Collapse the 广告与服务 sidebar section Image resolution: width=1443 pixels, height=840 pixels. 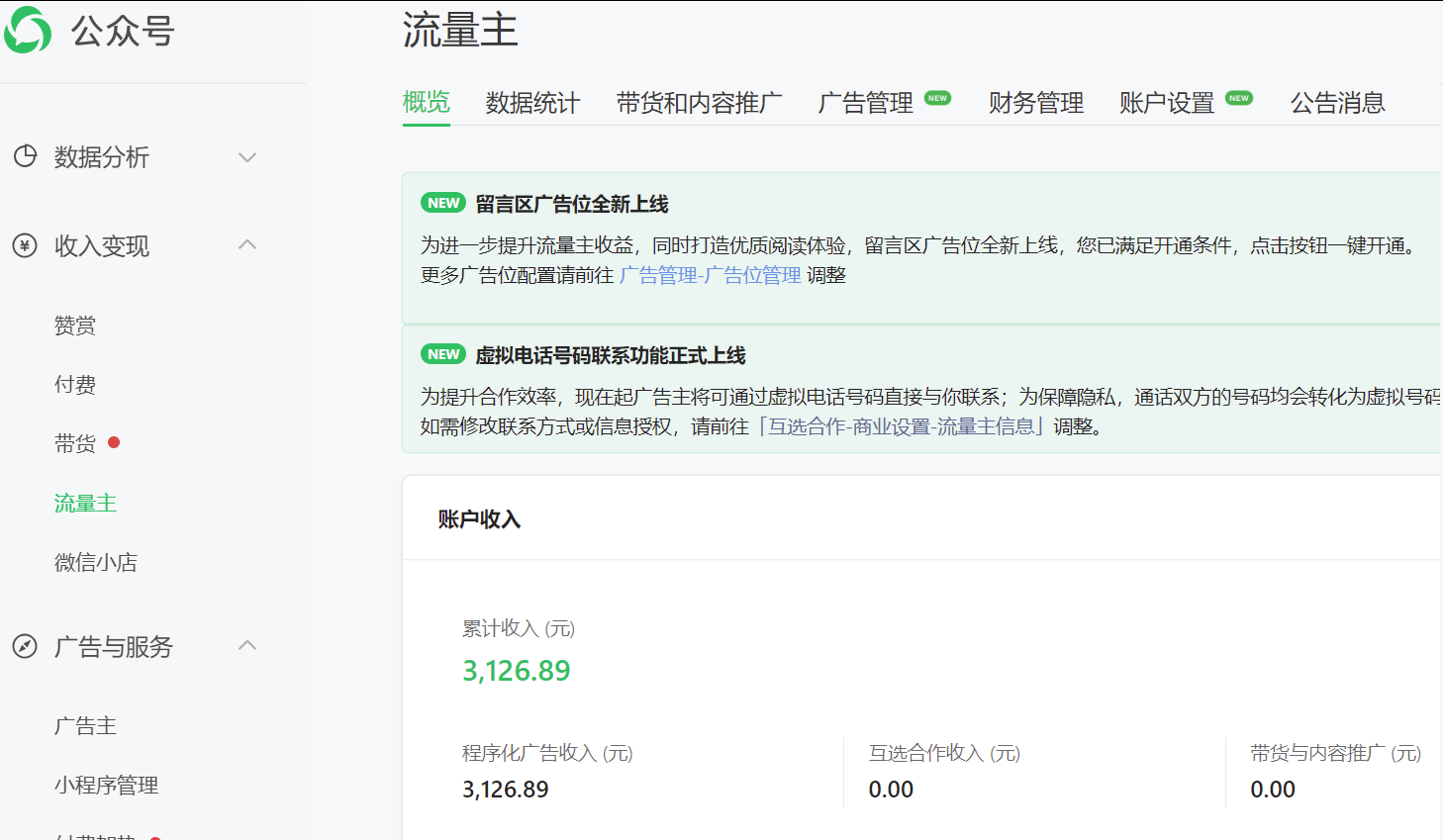tap(246, 646)
